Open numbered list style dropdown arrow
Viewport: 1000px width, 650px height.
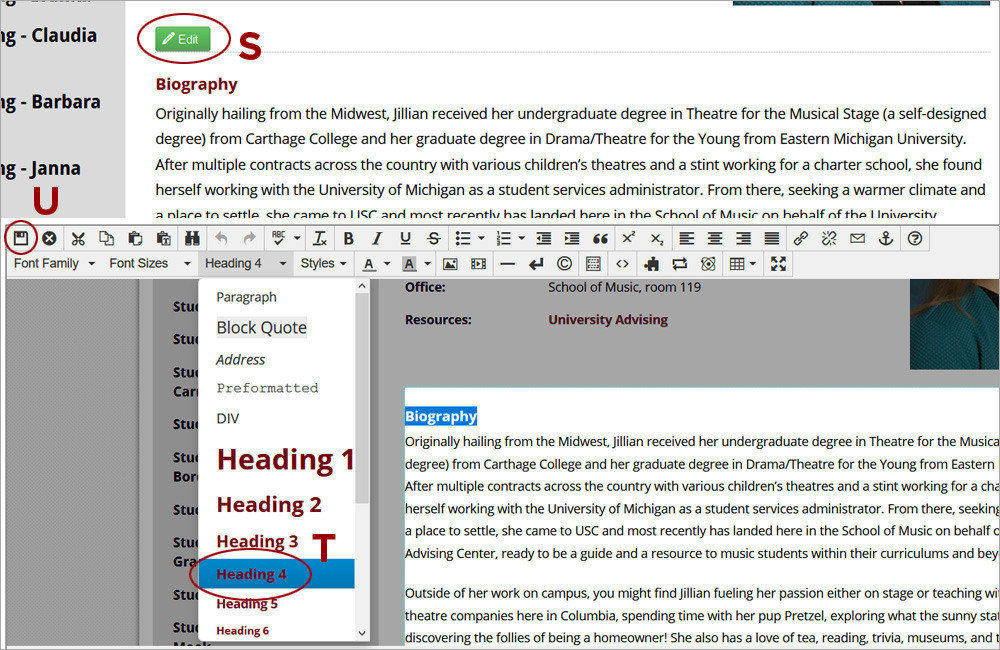click(x=522, y=239)
